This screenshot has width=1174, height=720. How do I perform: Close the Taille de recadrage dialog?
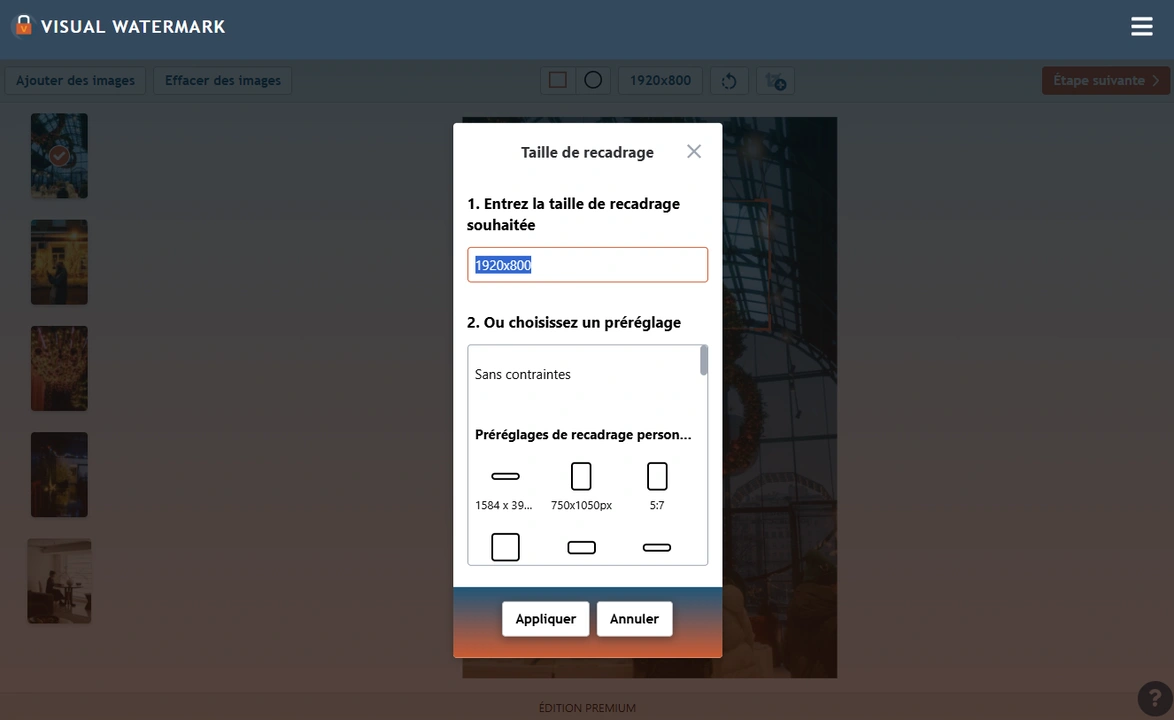(694, 152)
